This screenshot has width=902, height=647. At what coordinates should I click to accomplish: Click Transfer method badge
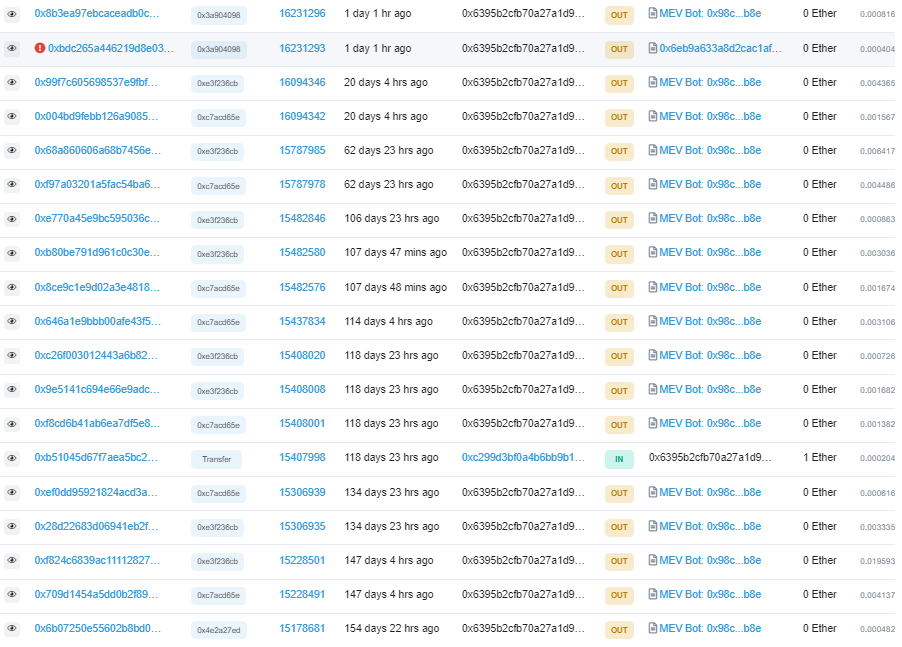point(216,459)
